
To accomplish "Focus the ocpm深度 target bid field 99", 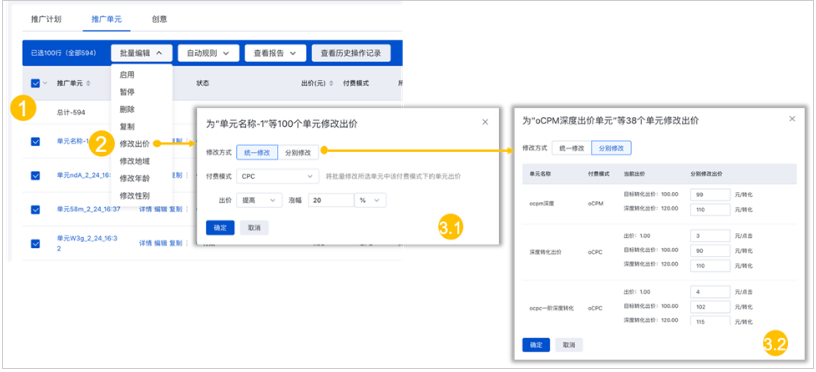I will (x=710, y=195).
